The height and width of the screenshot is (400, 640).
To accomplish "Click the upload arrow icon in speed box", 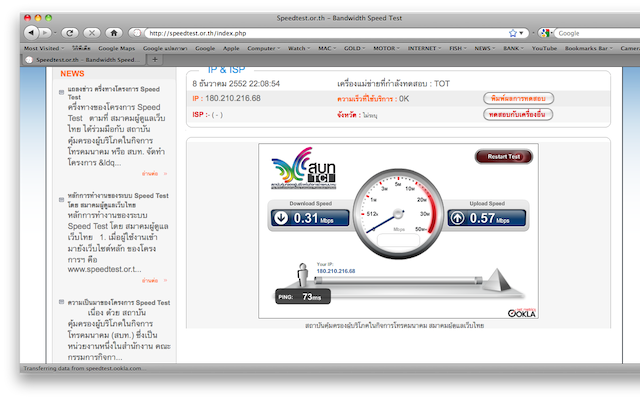I will pyautogui.click(x=457, y=218).
